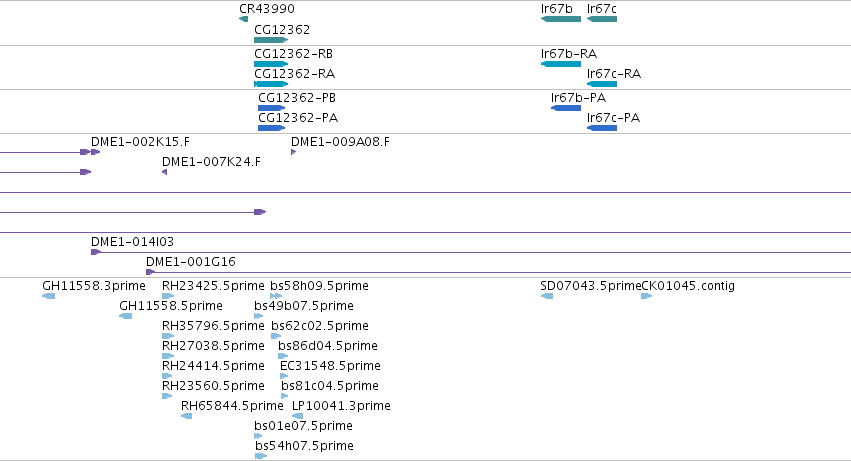Click the DME1-007K24.F label
Viewport: 851px width, 461px height.
(211, 162)
